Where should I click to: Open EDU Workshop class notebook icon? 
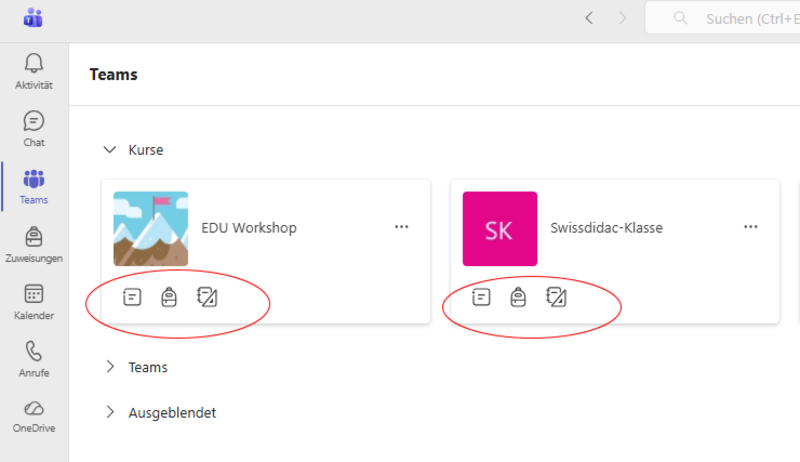[x=208, y=297]
